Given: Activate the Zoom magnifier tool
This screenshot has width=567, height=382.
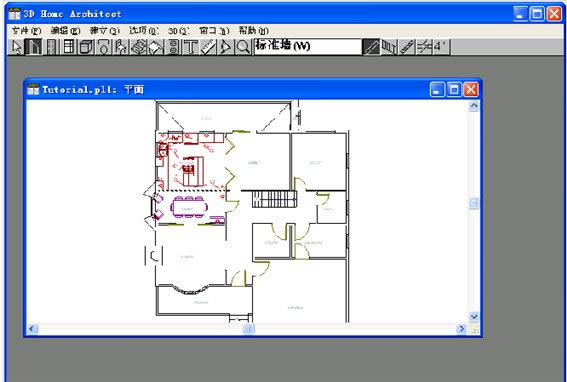Looking at the screenshot, I should tap(243, 47).
